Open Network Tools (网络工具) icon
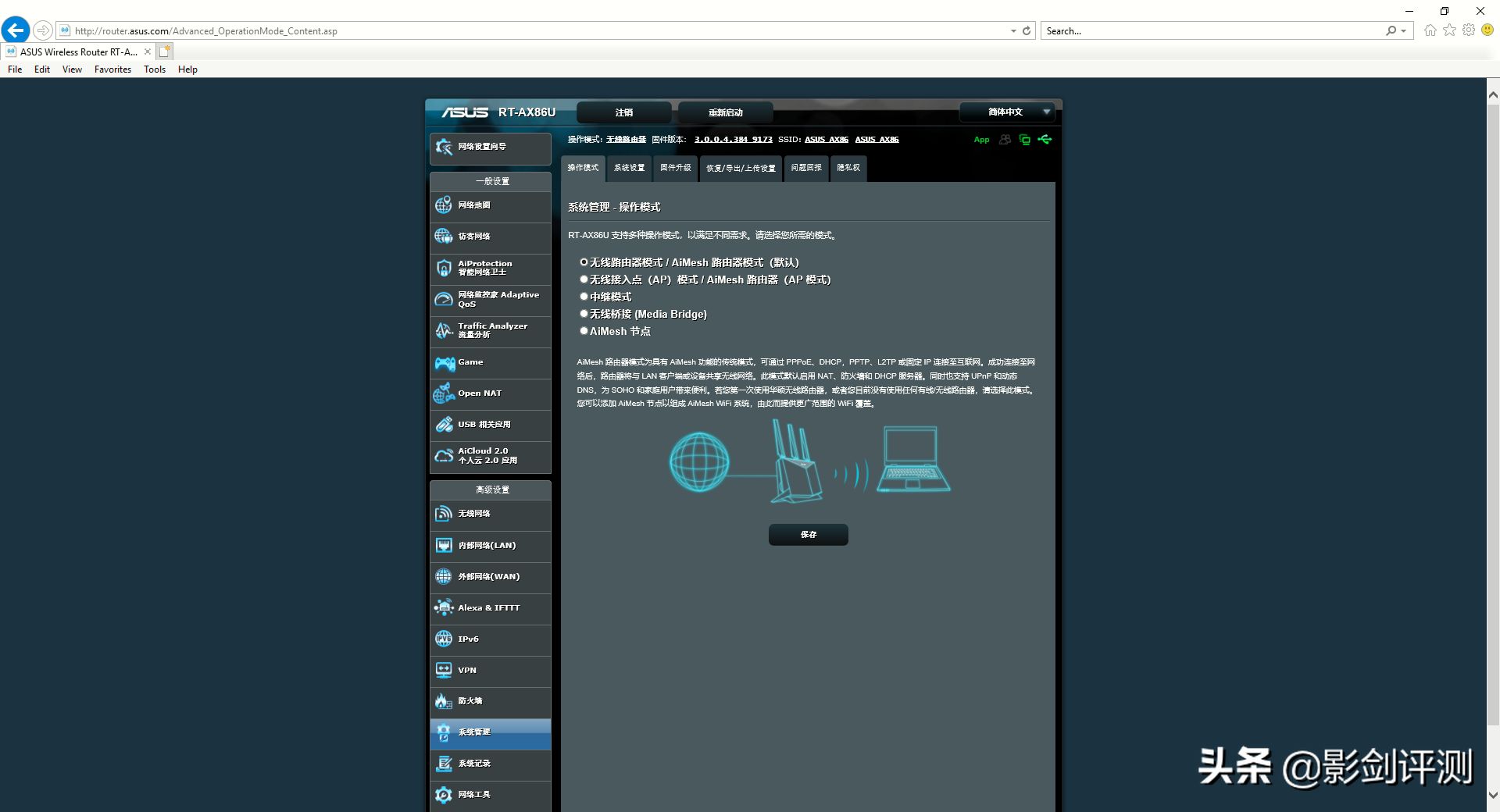 click(x=444, y=795)
